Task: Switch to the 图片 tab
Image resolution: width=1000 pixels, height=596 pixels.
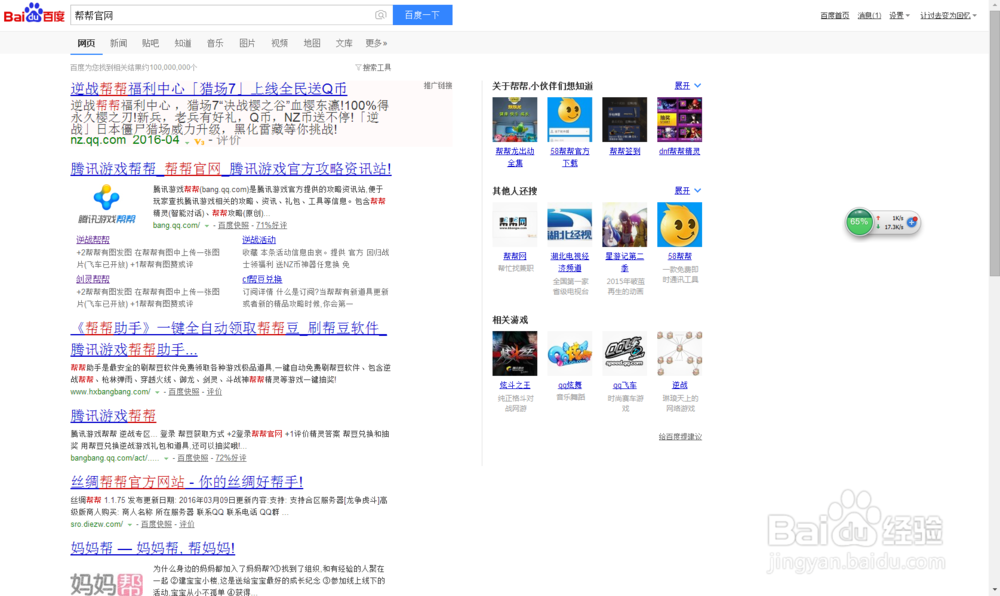Action: coord(247,43)
